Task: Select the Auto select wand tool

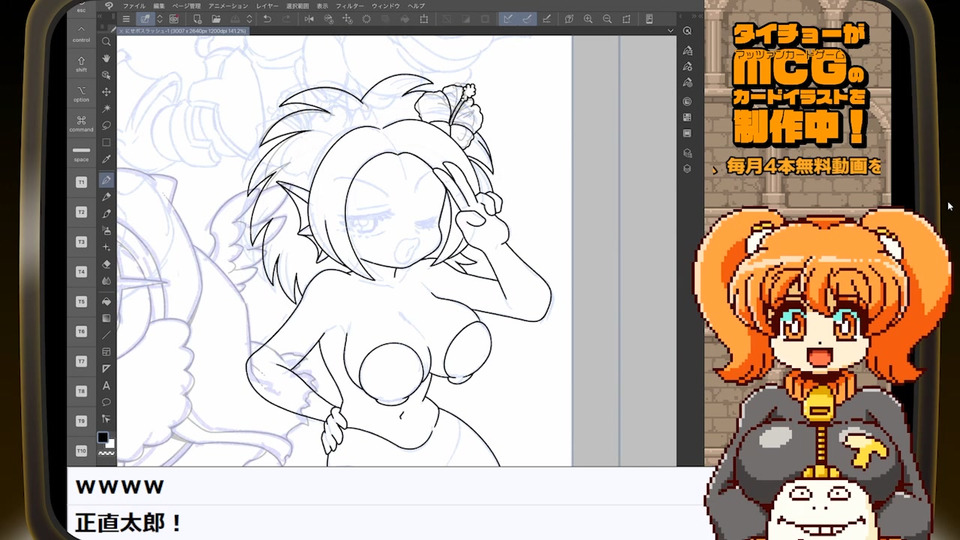Action: point(106,108)
